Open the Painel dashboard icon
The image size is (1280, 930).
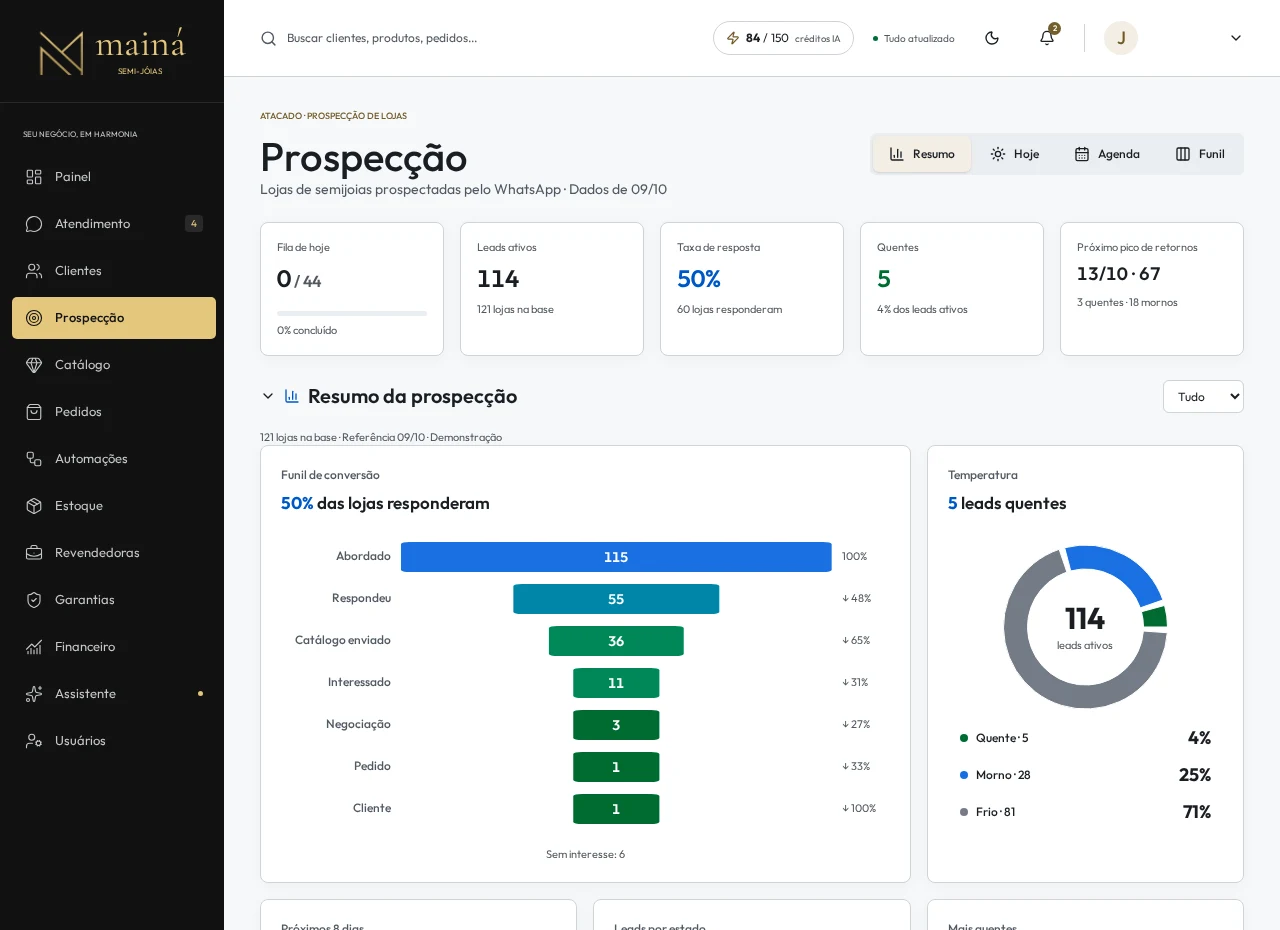(34, 177)
